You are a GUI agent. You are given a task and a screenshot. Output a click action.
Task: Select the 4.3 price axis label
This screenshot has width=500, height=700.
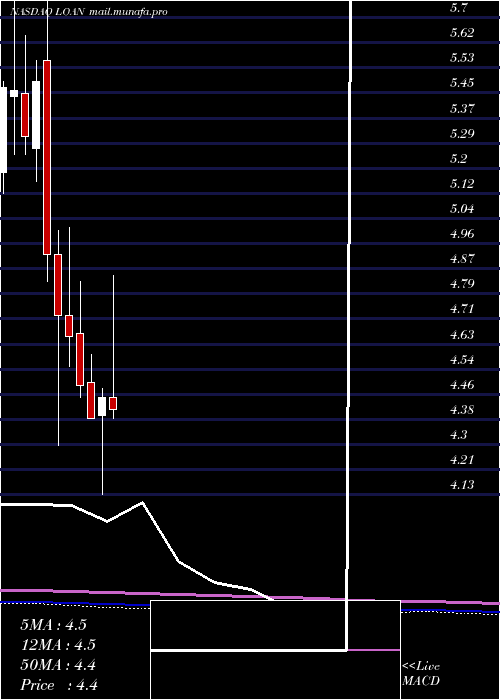point(459,434)
